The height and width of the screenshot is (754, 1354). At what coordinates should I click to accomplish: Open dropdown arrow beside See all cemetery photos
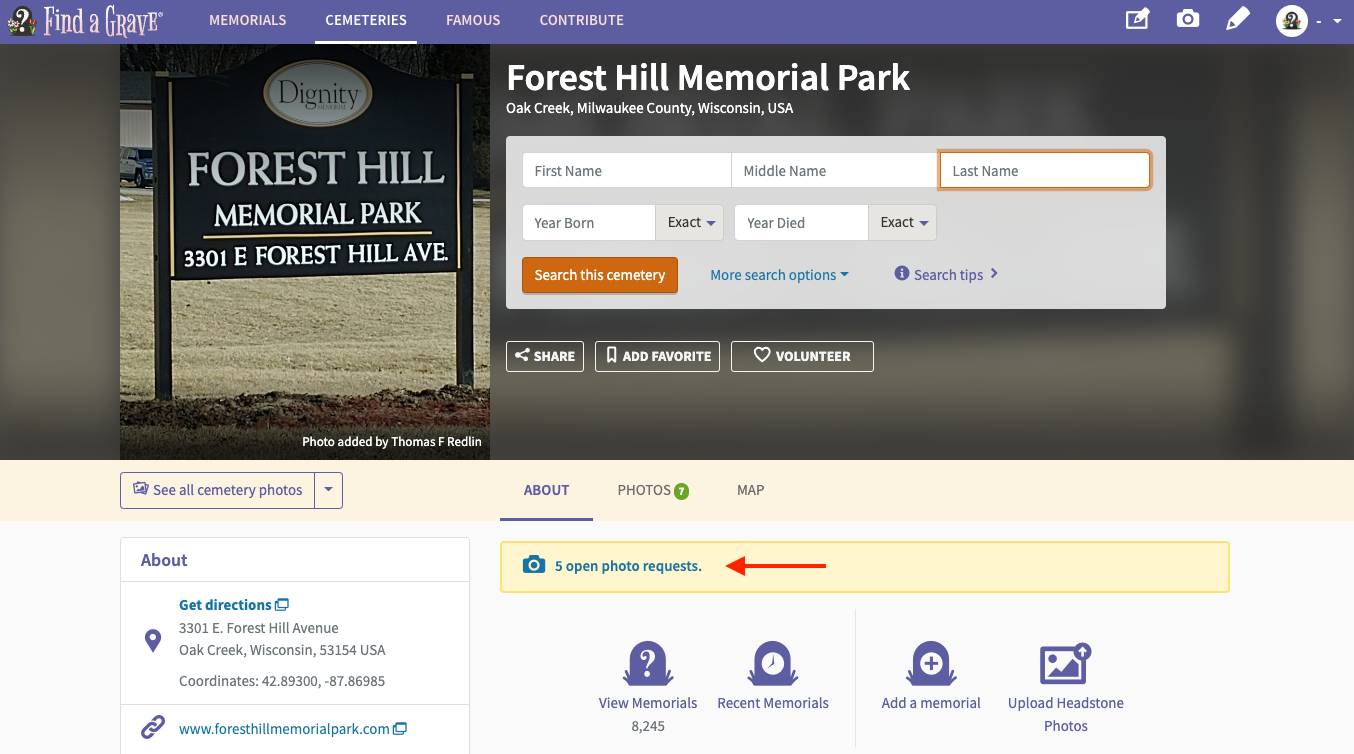point(329,490)
